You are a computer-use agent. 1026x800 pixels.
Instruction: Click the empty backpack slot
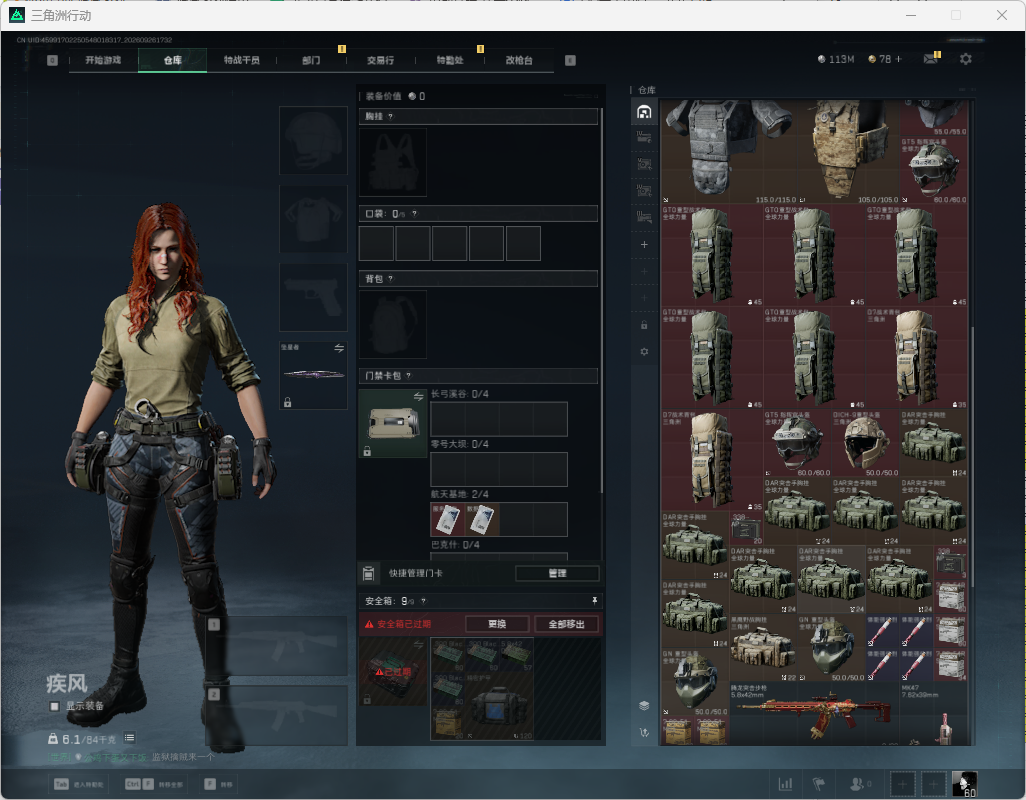click(x=393, y=324)
